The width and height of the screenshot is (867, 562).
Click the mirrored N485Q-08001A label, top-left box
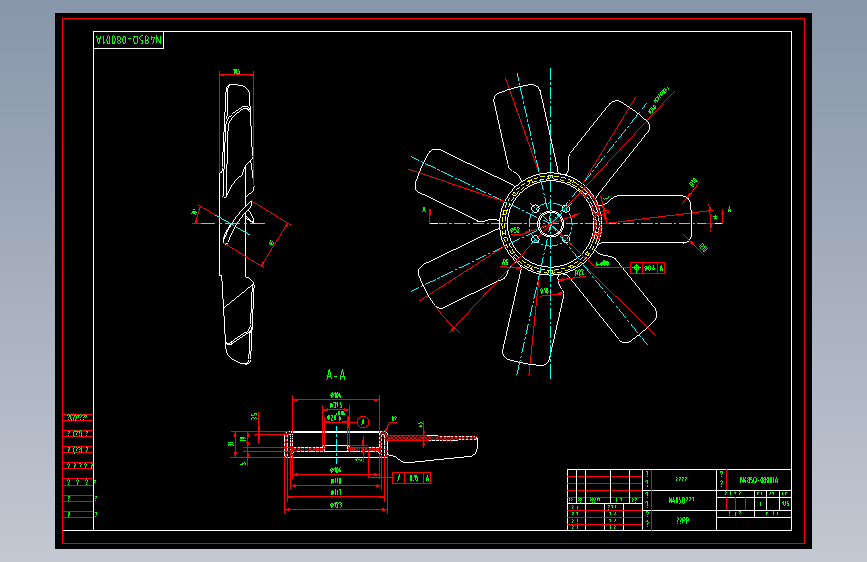tap(129, 40)
